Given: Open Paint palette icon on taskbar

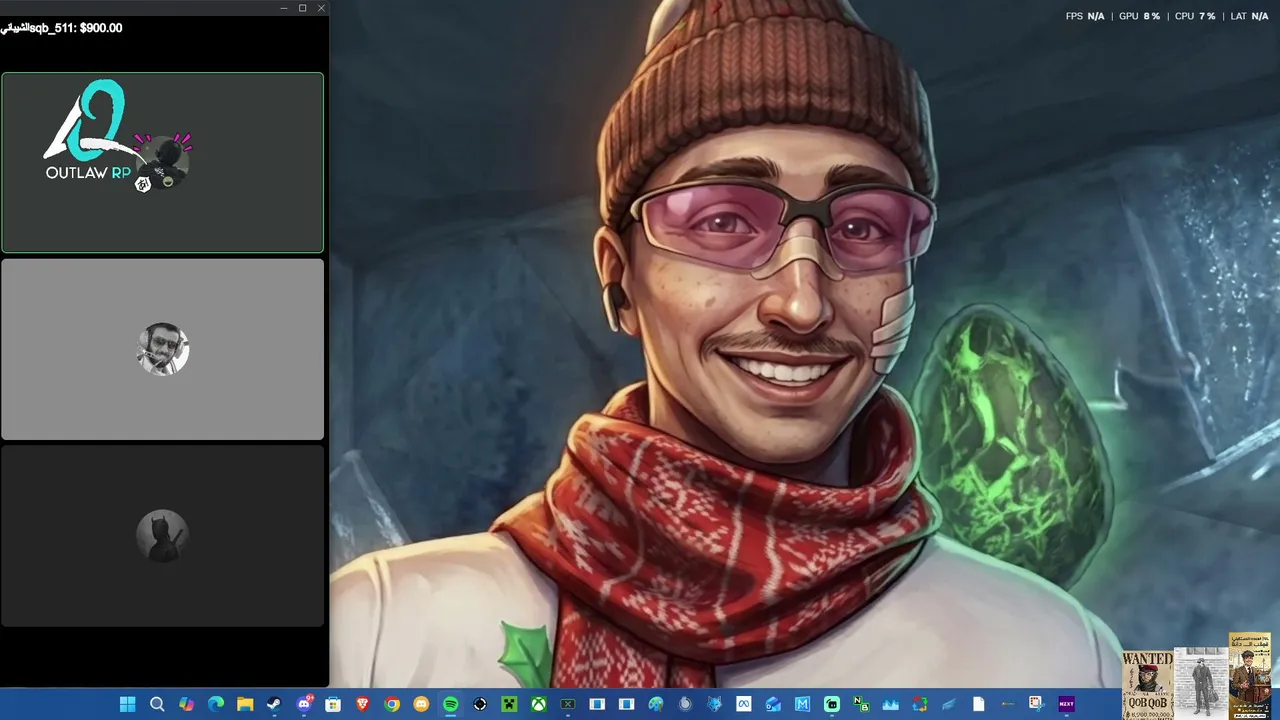Looking at the screenshot, I should 656,704.
